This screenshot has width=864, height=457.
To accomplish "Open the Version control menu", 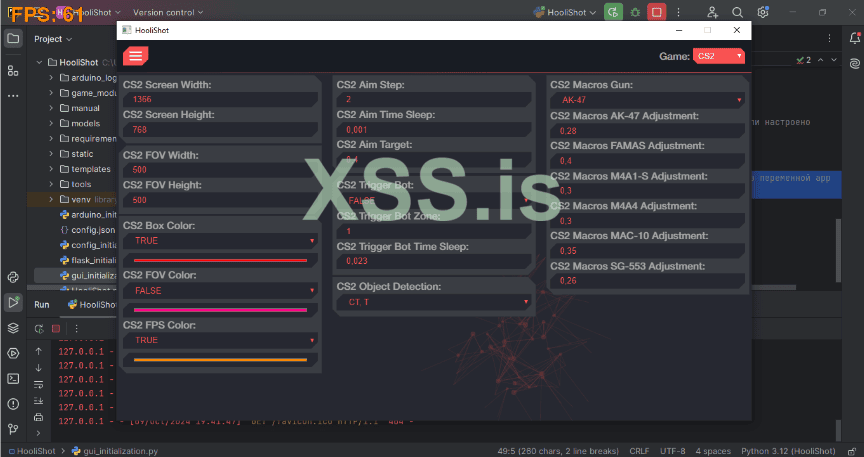I will point(168,12).
